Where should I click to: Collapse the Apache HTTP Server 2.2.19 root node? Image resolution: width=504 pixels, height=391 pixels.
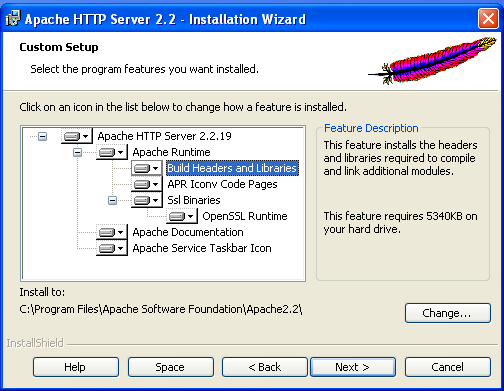click(42, 136)
